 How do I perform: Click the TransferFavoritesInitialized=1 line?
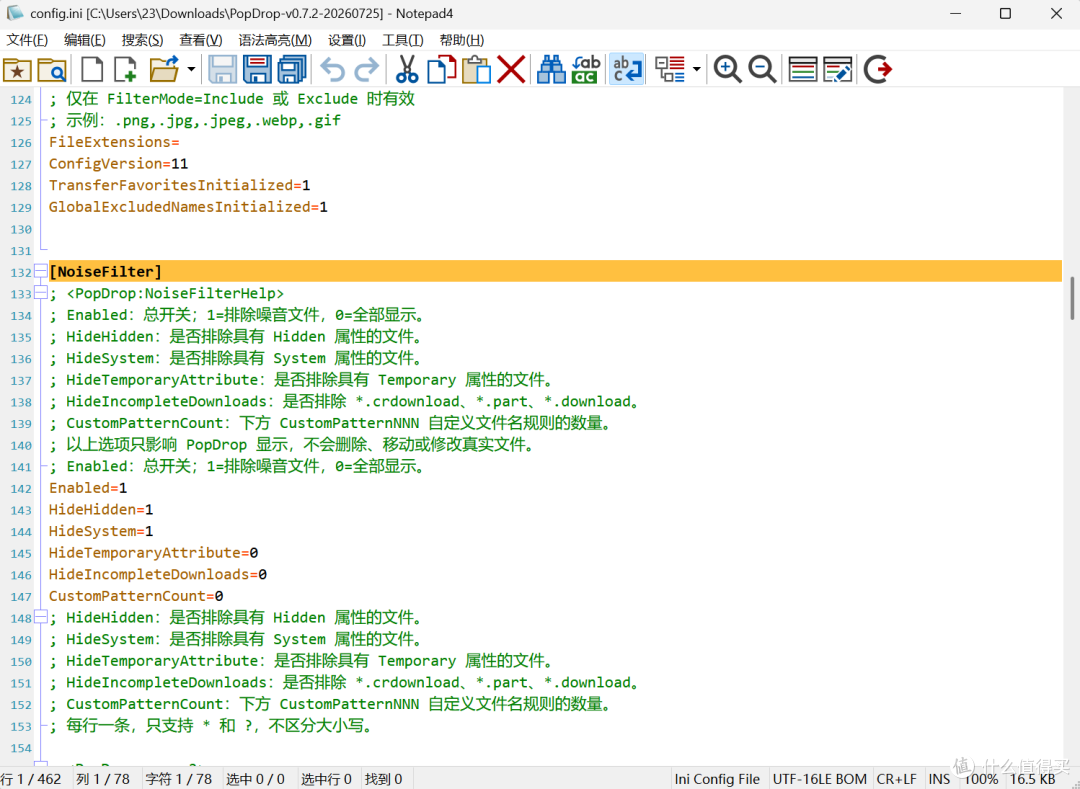[180, 185]
